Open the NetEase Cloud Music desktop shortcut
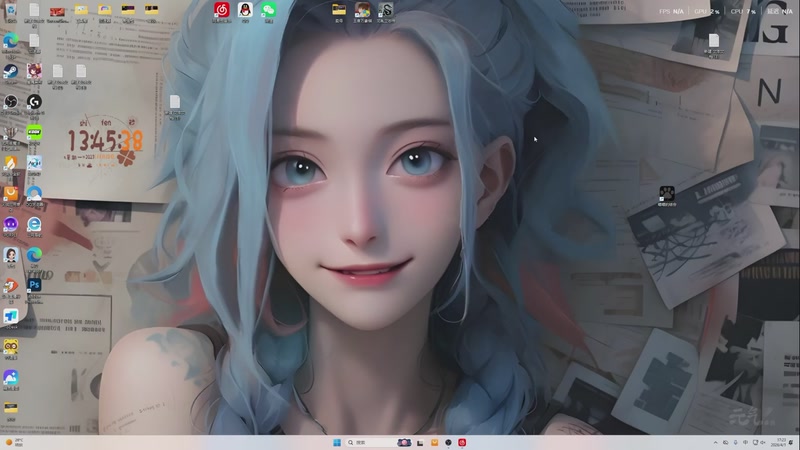Screen dimensions: 800x450 [221, 10]
